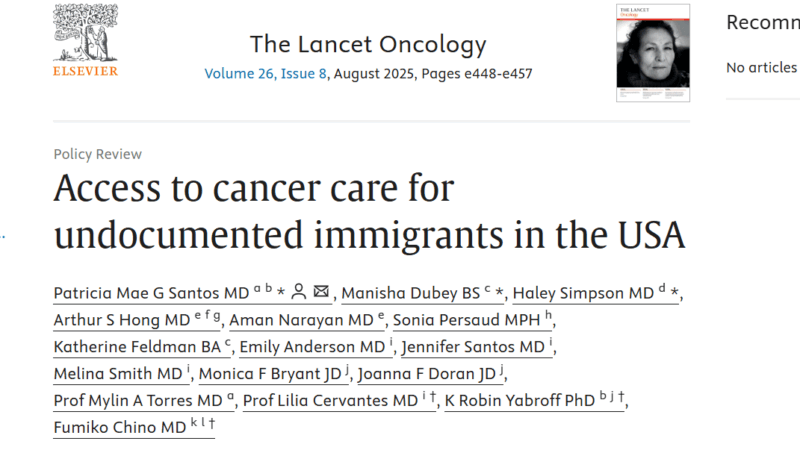Click author Katherine Feldman BA

click(x=137, y=347)
